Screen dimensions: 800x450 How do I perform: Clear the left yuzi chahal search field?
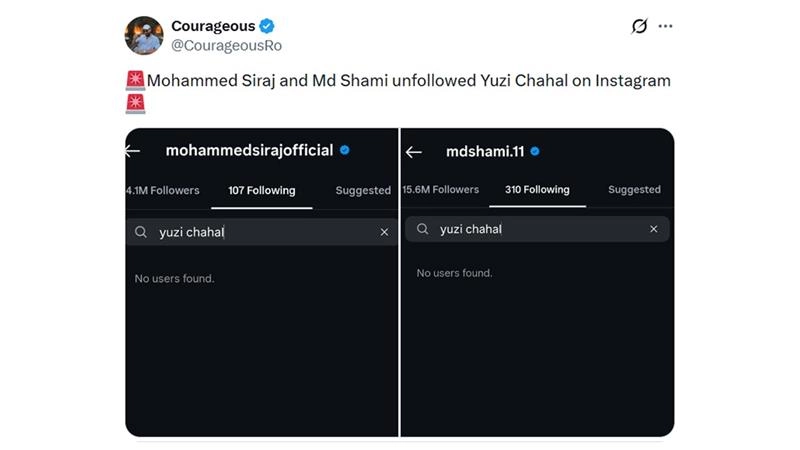point(384,232)
